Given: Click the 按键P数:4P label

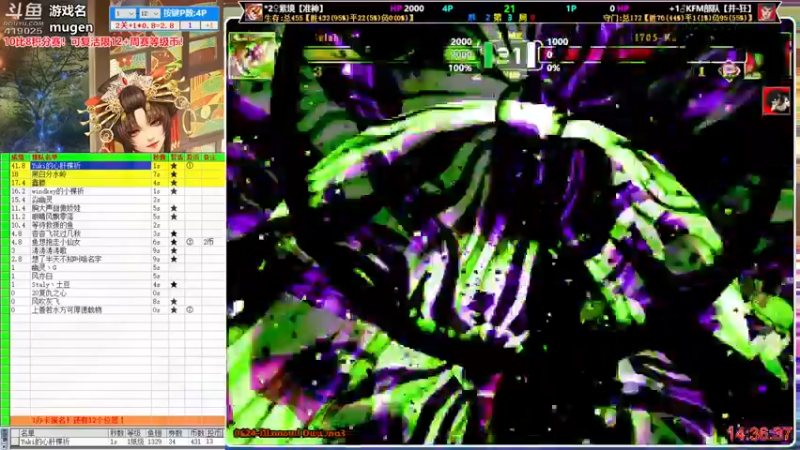Looking at the screenshot, I should click(185, 13).
